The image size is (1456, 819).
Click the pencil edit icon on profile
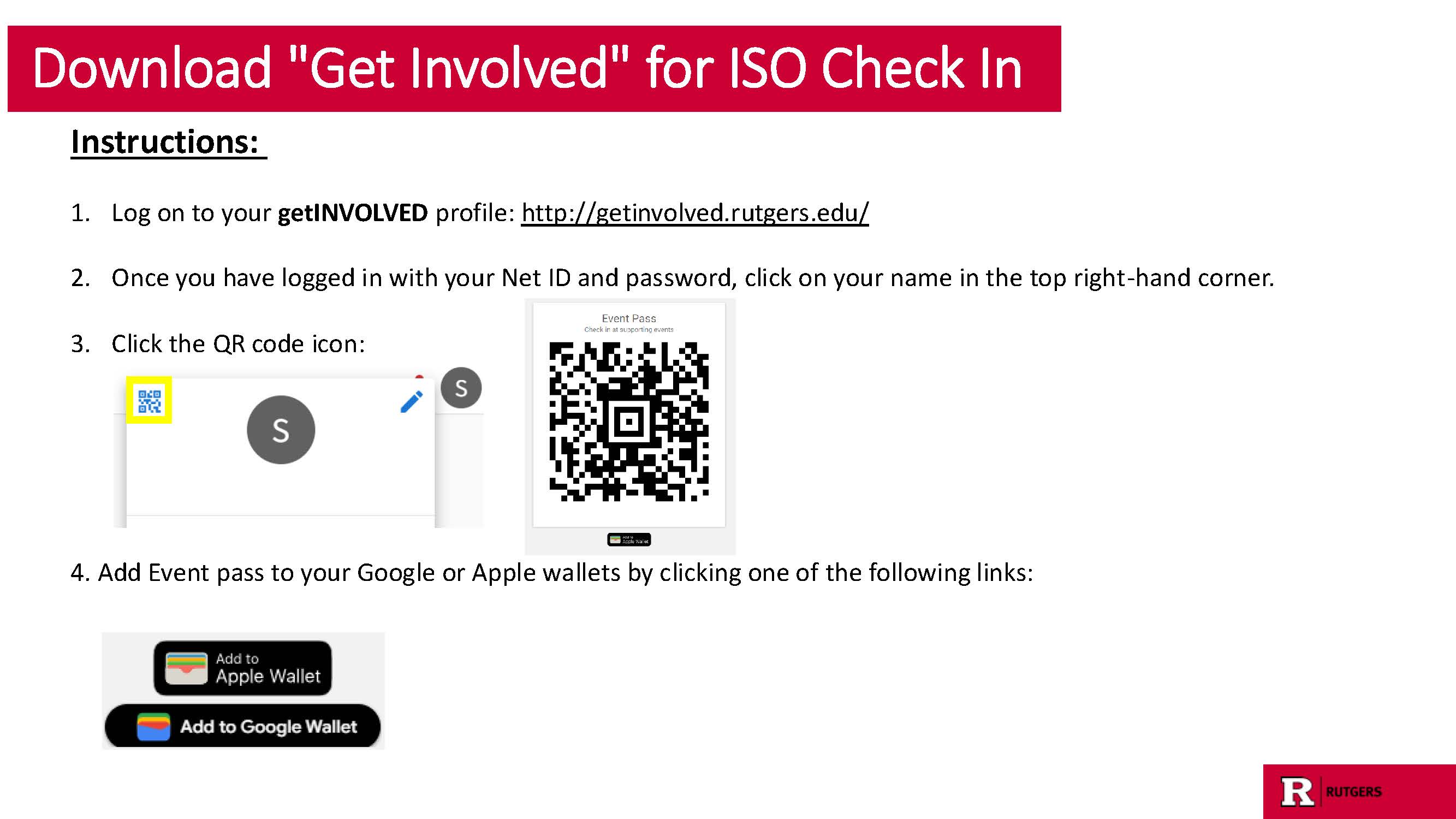tap(411, 401)
